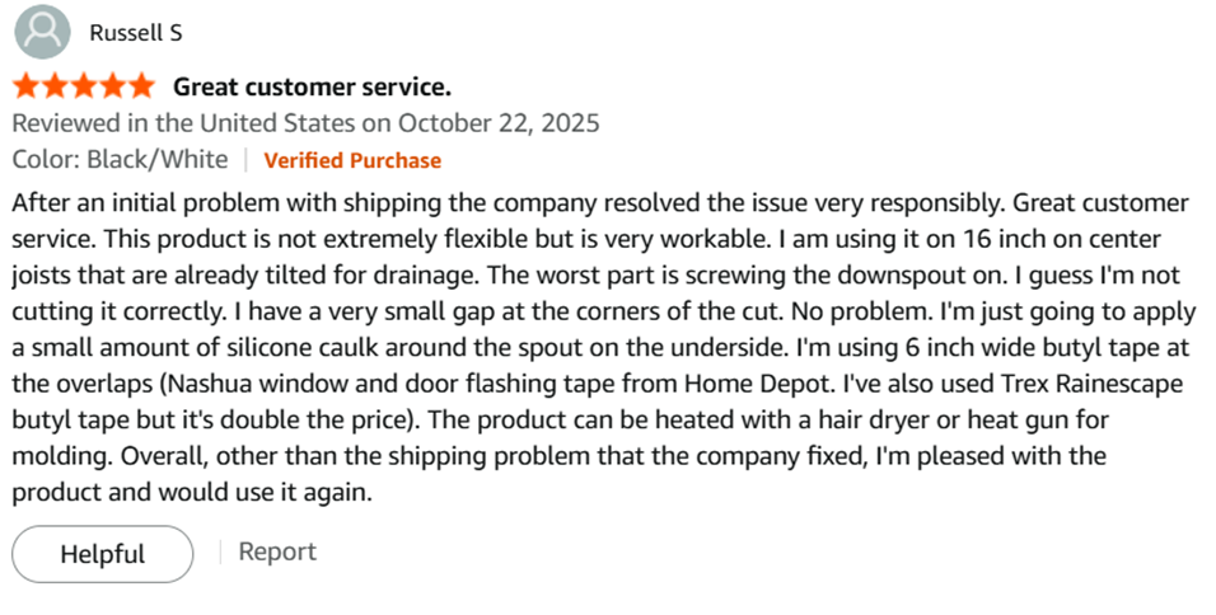Mark this review as Helpful

(103, 554)
